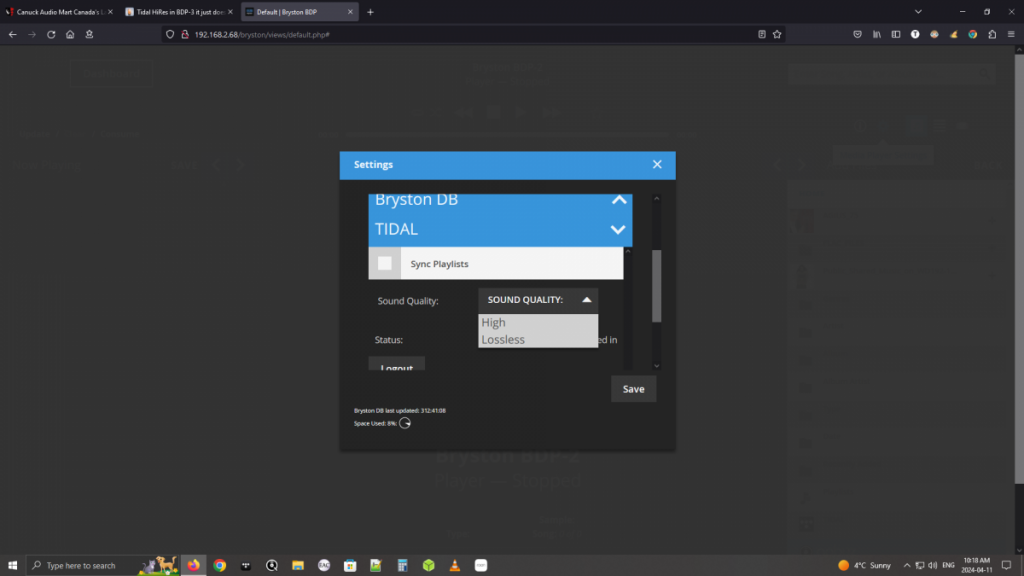The width and height of the screenshot is (1024, 576).
Task: Open Windows notification center
Action: (x=1006, y=566)
